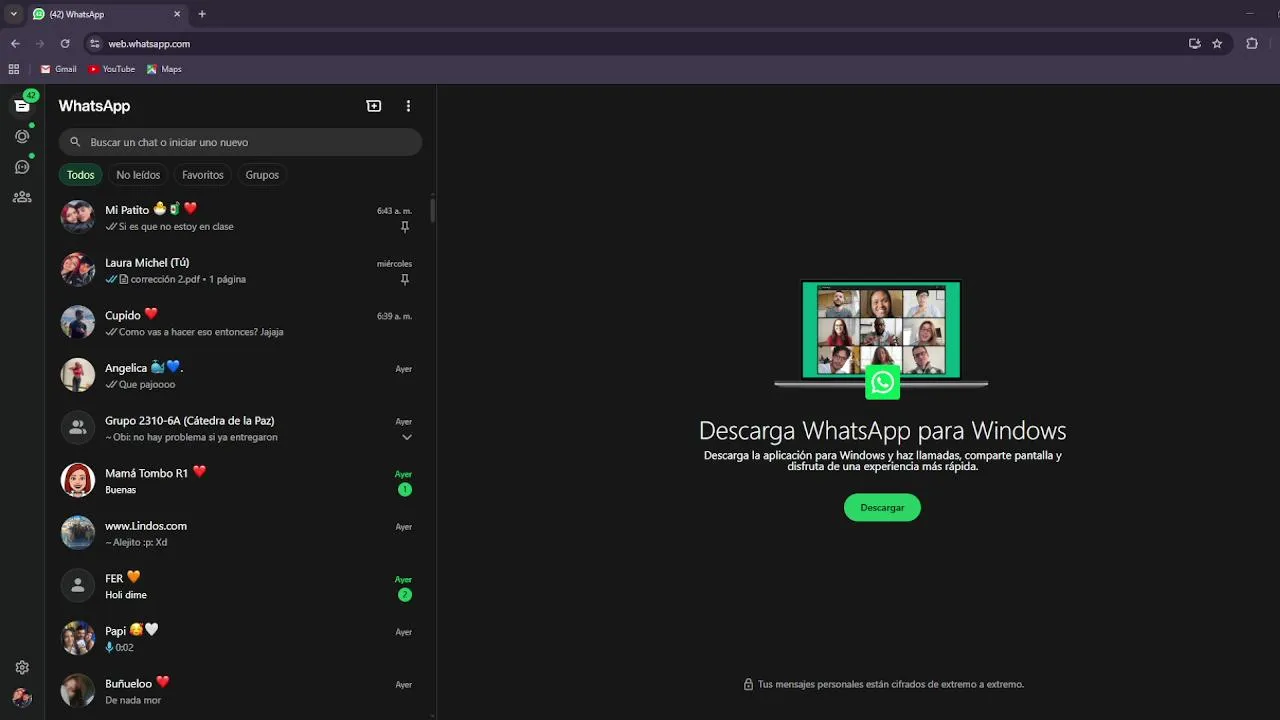Open a new browser tab with plus
Image resolution: width=1280 pixels, height=720 pixels.
202,14
